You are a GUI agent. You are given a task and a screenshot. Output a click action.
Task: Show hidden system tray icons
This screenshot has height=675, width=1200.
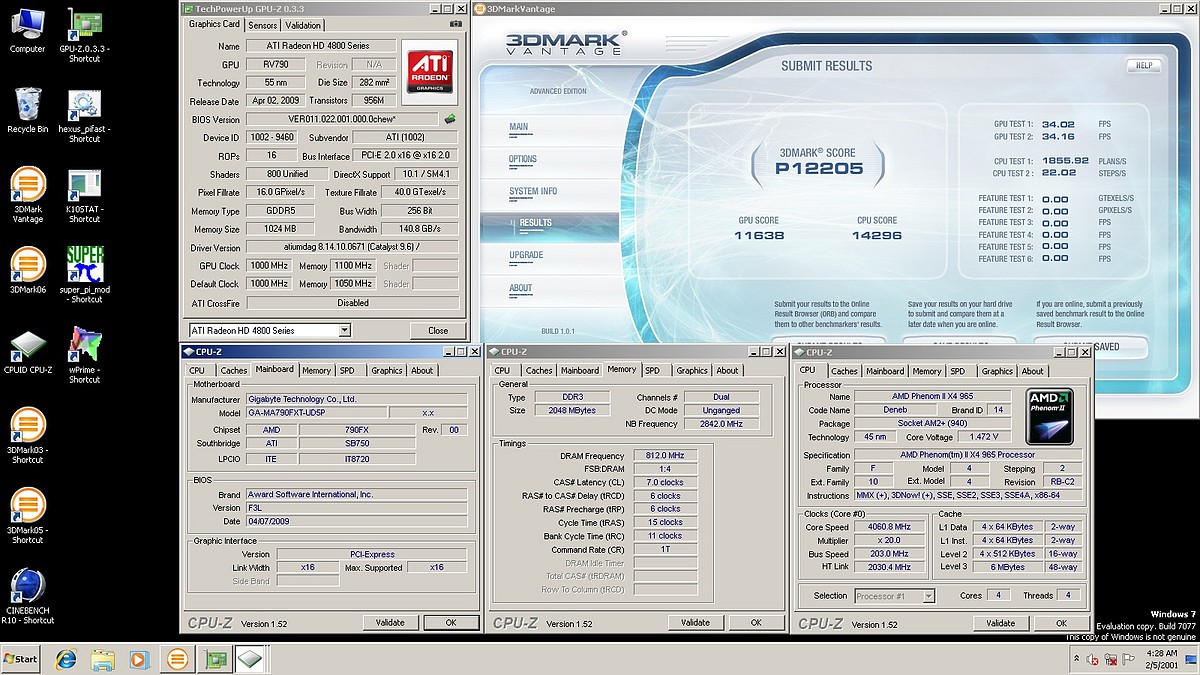point(1077,660)
